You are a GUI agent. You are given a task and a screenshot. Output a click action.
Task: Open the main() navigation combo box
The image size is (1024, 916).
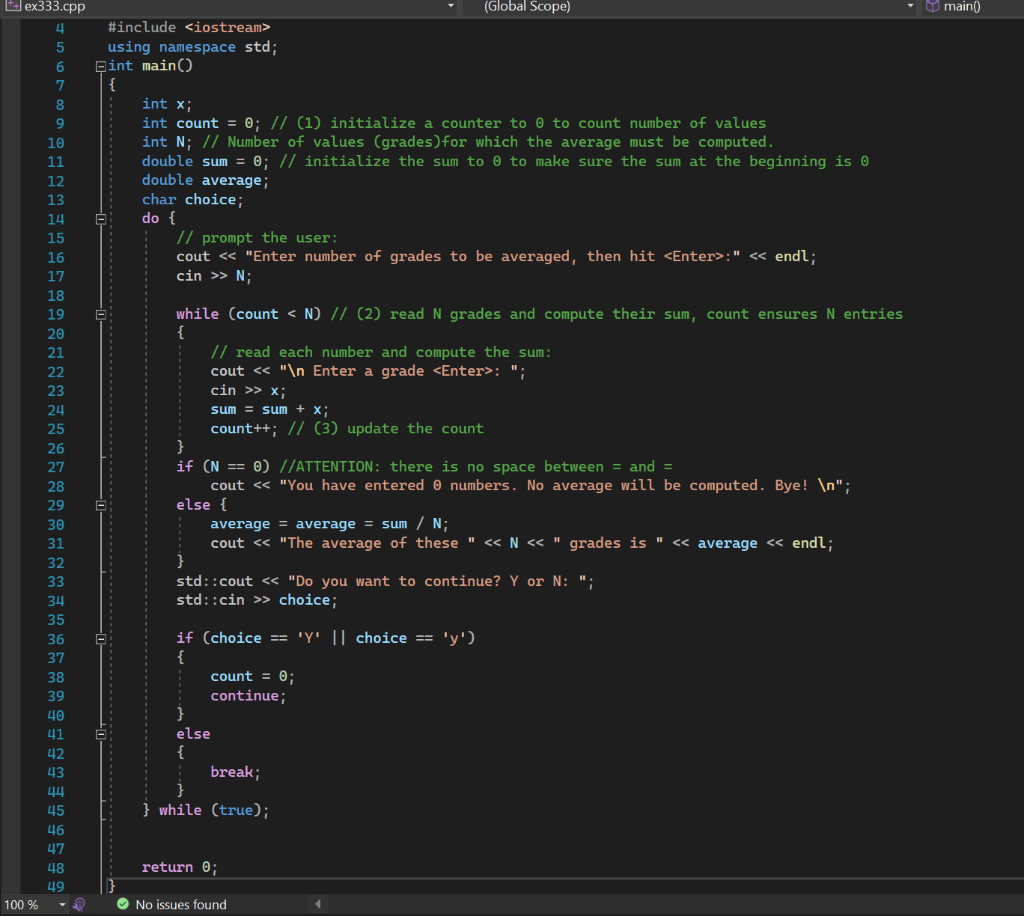973,7
